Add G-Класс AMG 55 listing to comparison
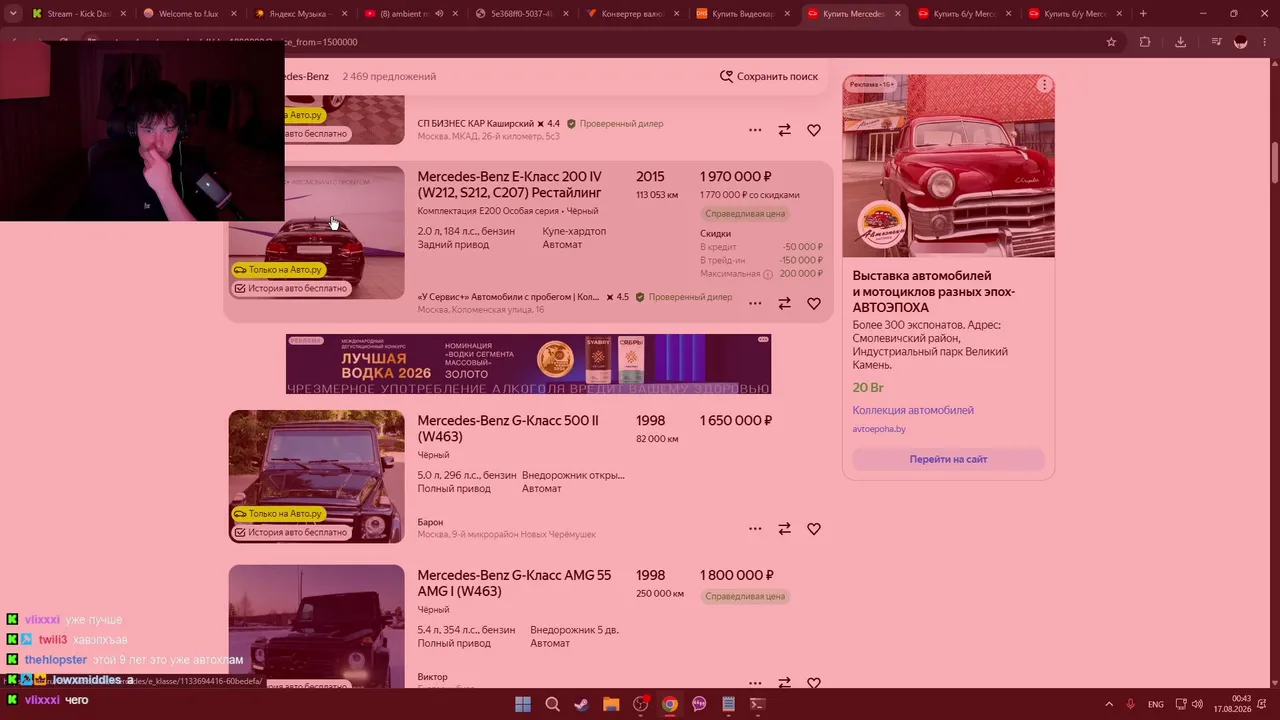The height and width of the screenshot is (720, 1280). (x=785, y=682)
